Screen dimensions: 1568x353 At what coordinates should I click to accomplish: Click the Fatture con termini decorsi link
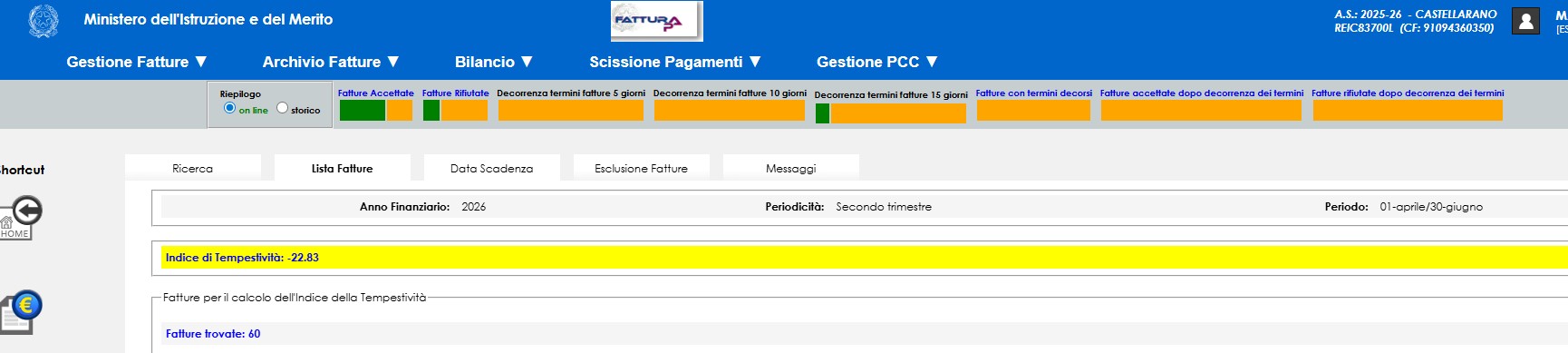pos(1034,93)
